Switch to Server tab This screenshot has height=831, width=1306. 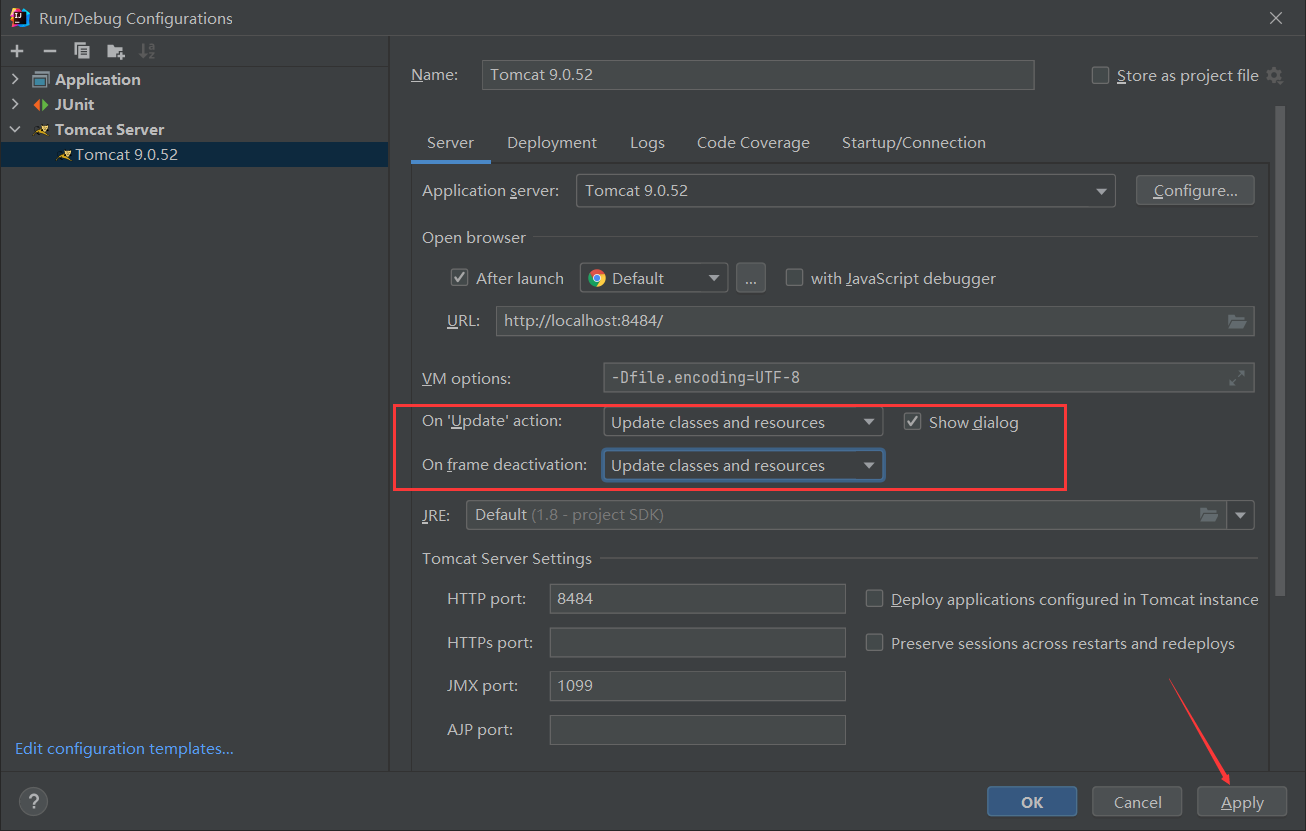click(450, 143)
